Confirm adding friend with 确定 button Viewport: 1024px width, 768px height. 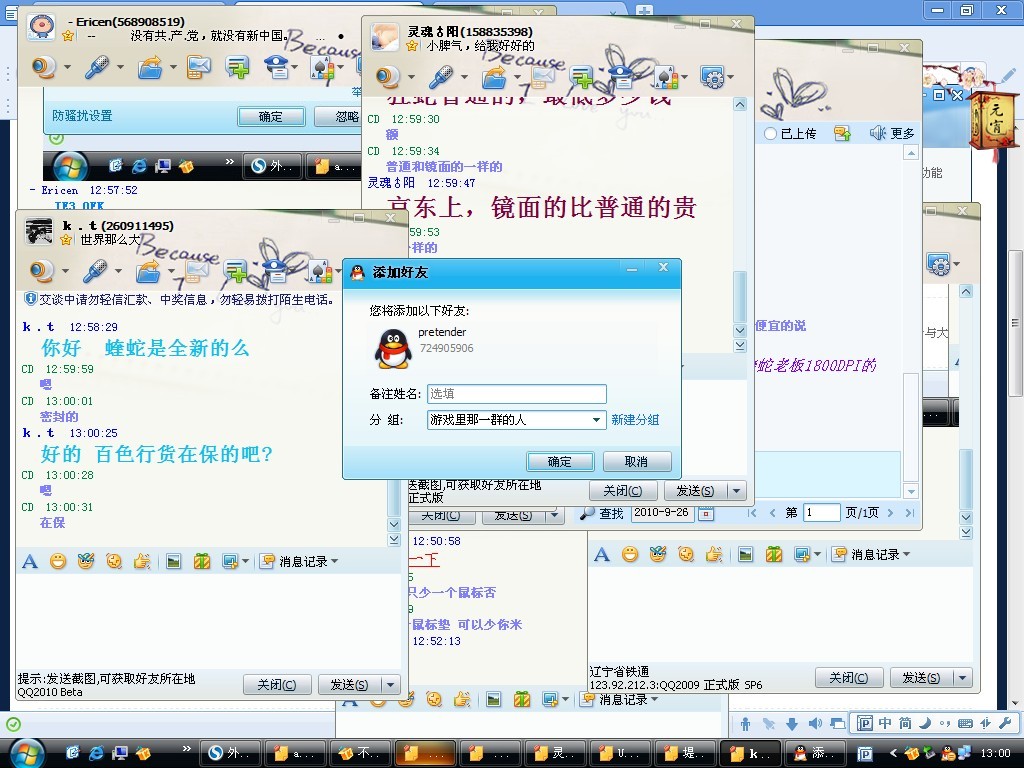(560, 462)
